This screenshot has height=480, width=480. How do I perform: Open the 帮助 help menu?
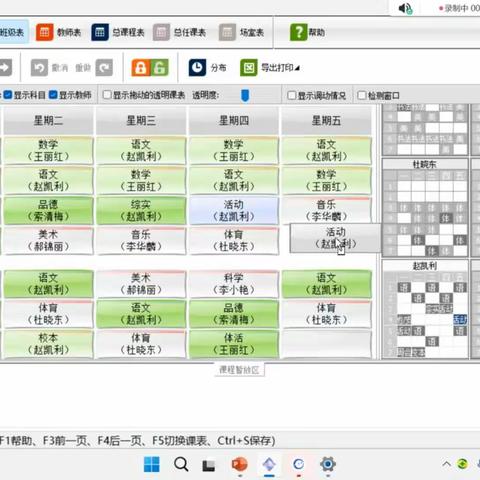[x=307, y=32]
